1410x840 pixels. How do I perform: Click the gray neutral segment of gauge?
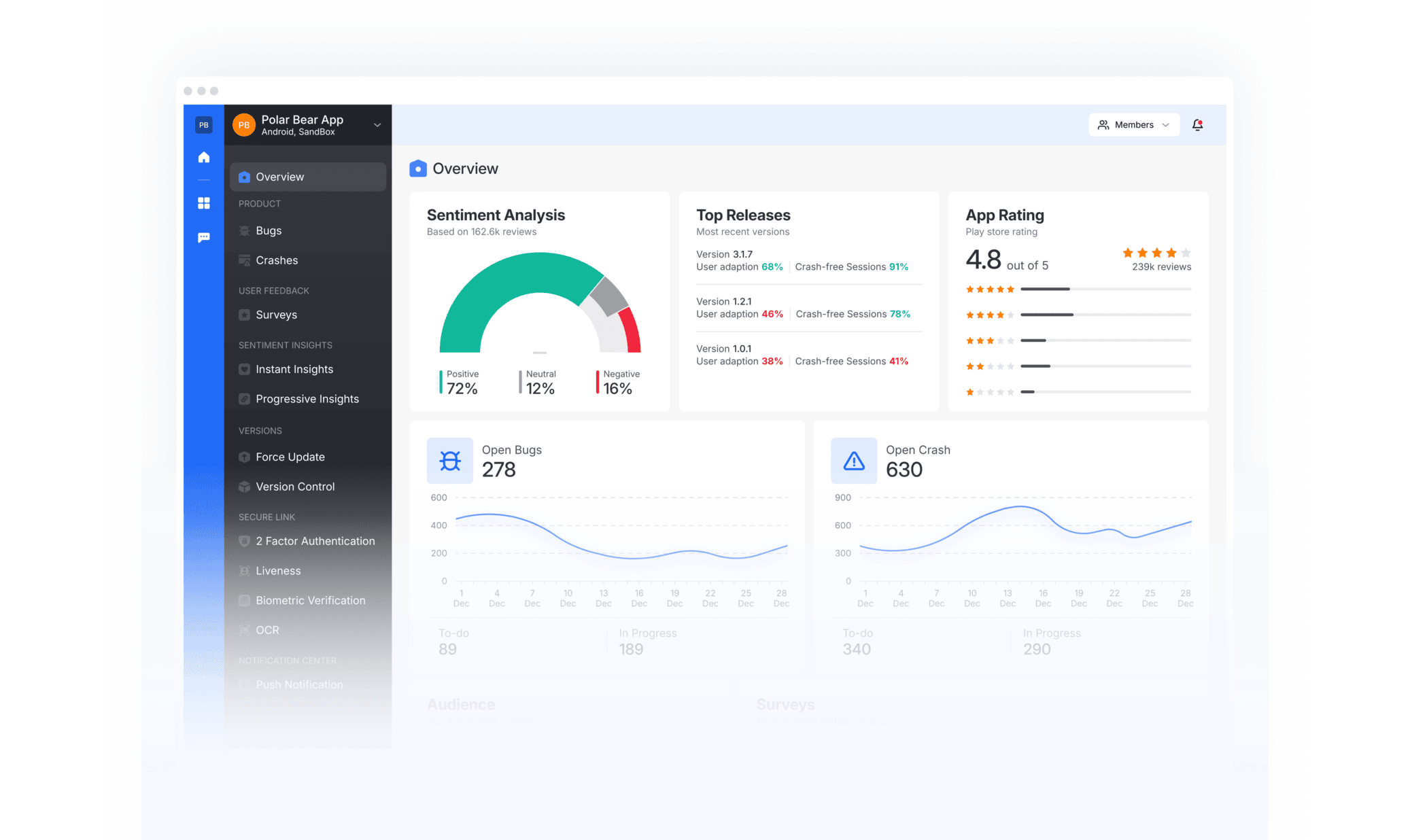tap(609, 296)
